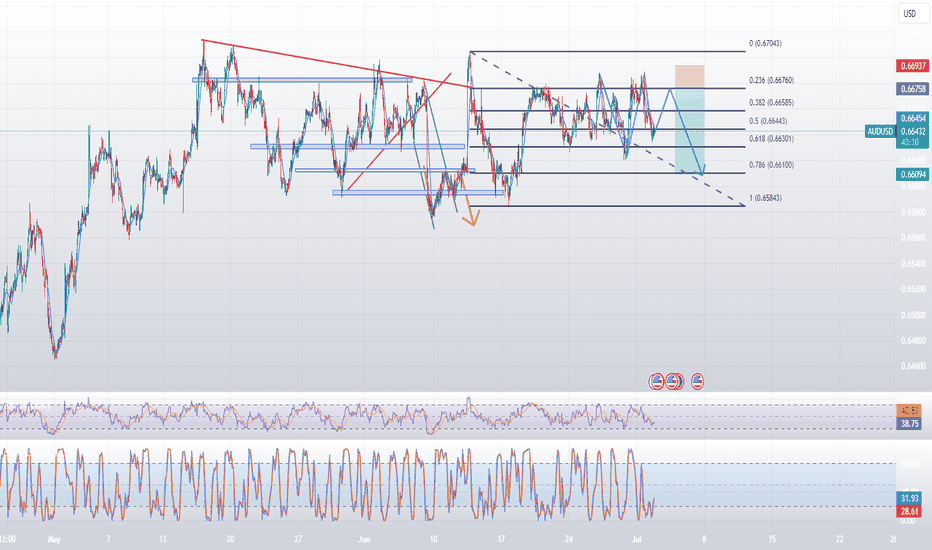This screenshot has height=550, width=932.
Task: Click date 22 on the time axis
Action: tap(840, 539)
